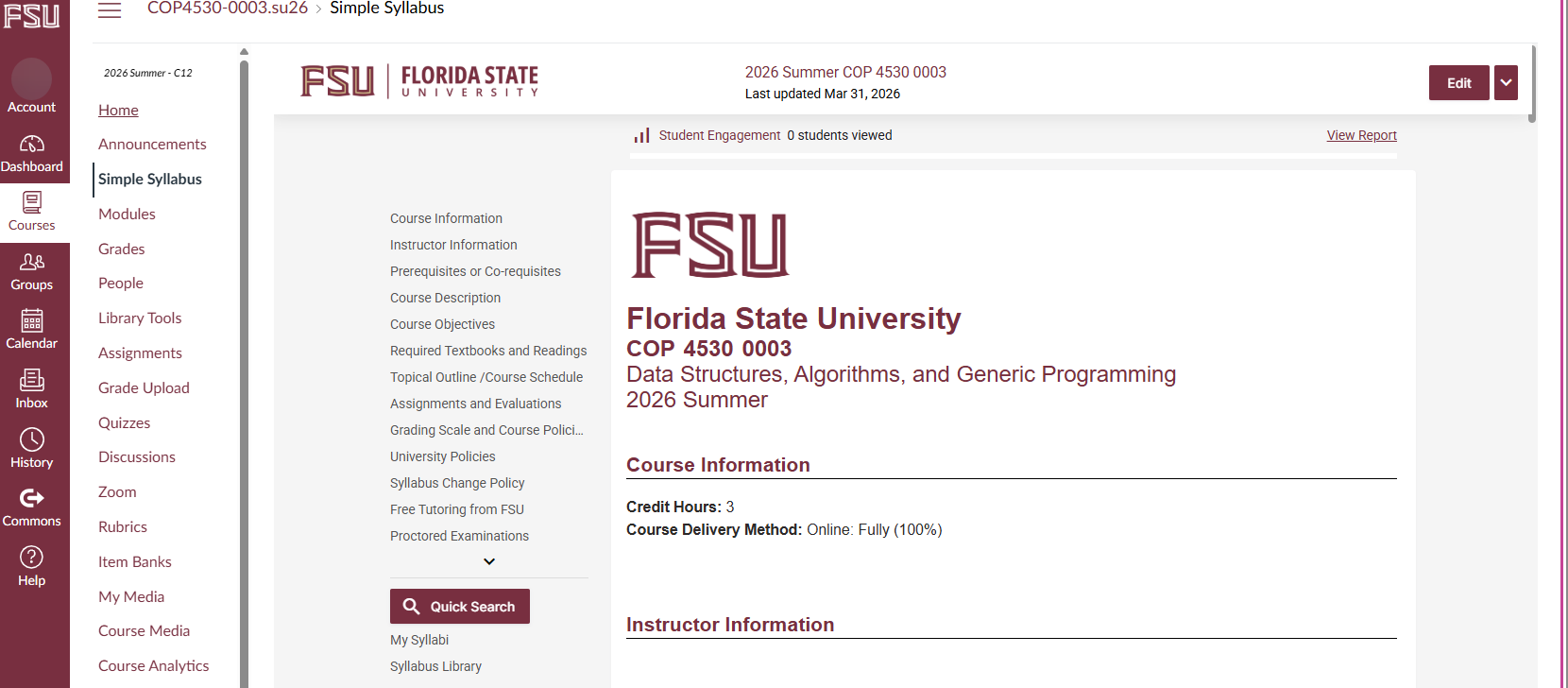Select Simple Syllabus in course navigation

coord(150,179)
